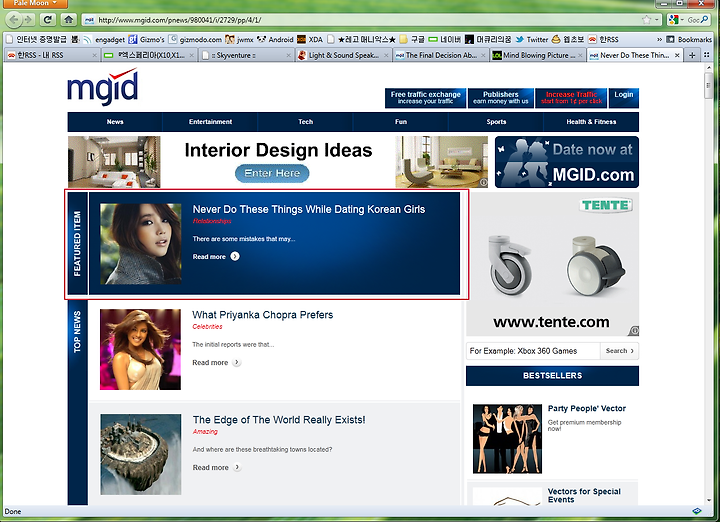Switch to the Skyventure tab
720x522 pixels.
(246, 55)
